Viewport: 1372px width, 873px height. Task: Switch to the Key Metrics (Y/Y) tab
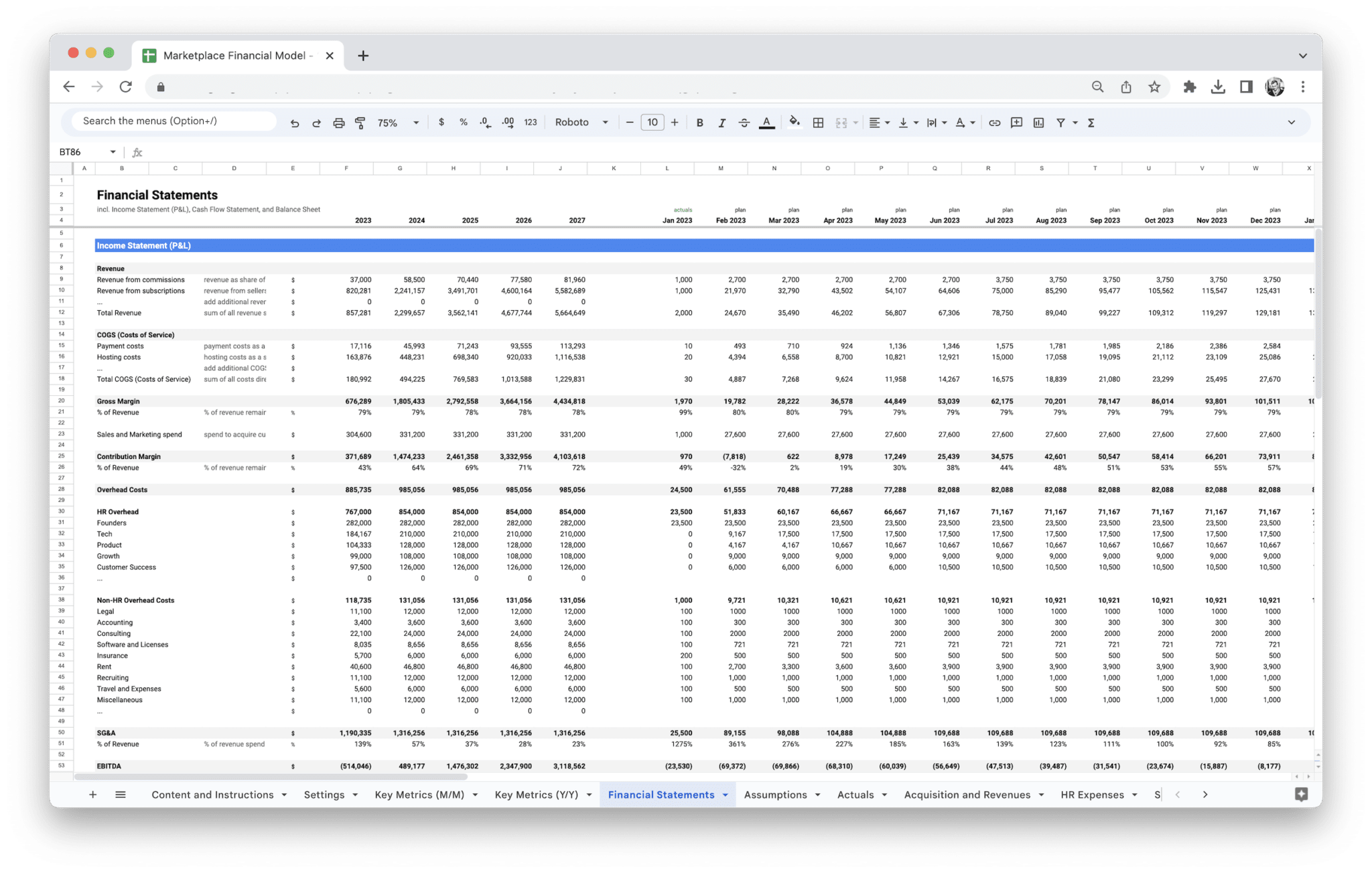tap(536, 795)
